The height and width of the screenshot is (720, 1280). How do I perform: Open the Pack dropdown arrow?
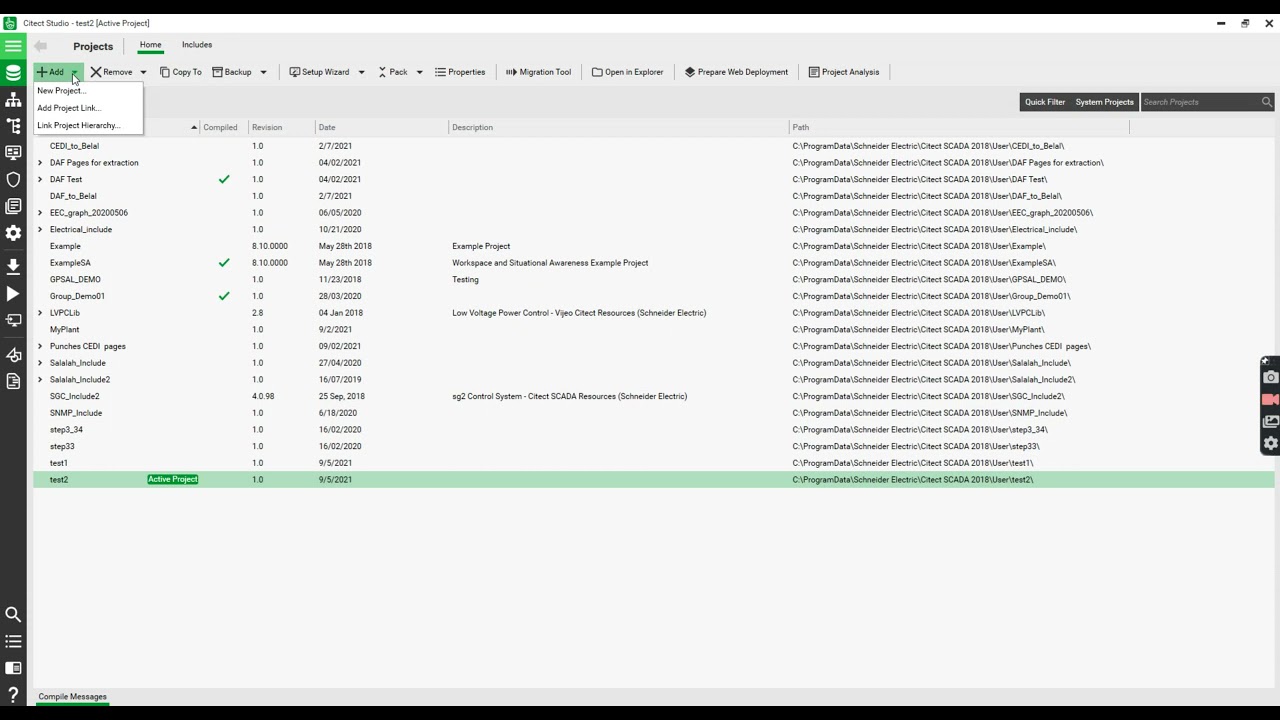[419, 72]
